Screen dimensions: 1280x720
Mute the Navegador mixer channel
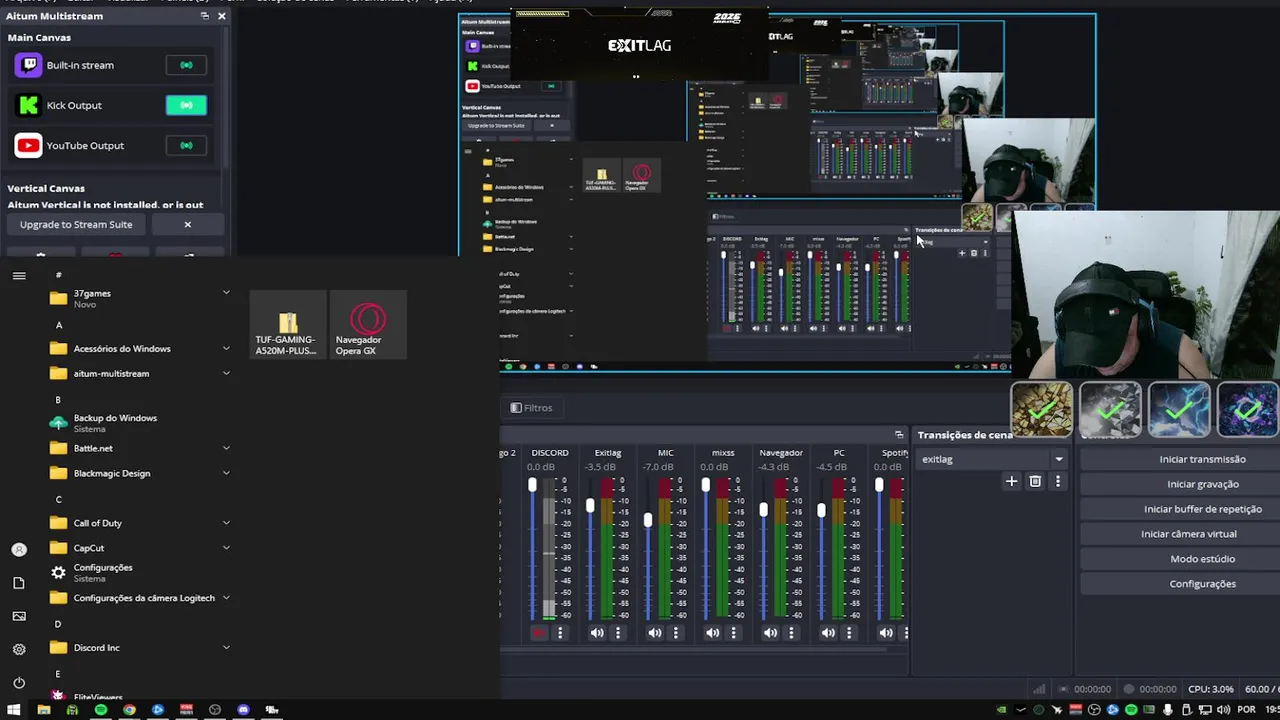click(770, 633)
